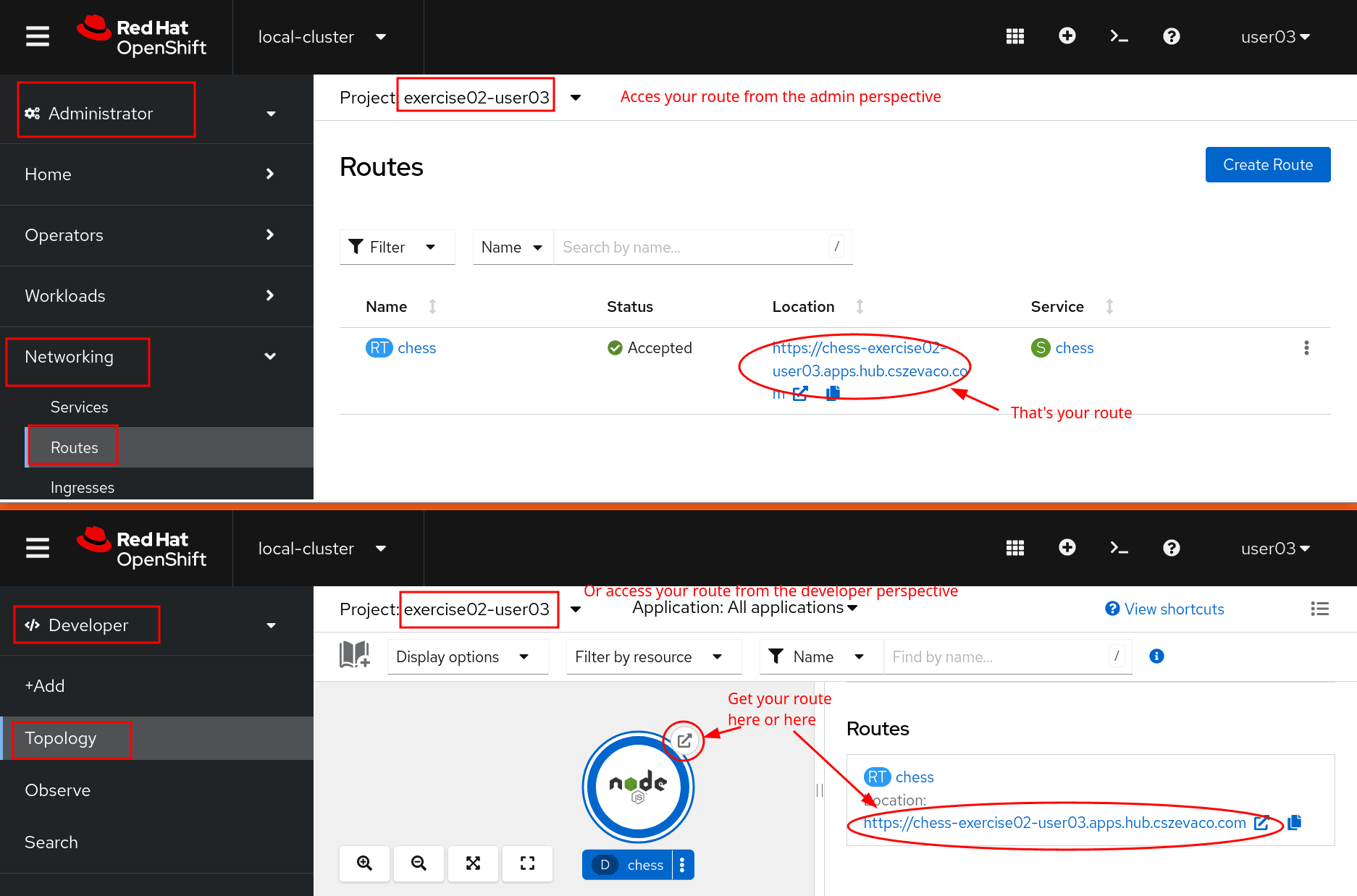Open help question mark in bottom console
Screen dimensions: 1357x896
(1172, 548)
